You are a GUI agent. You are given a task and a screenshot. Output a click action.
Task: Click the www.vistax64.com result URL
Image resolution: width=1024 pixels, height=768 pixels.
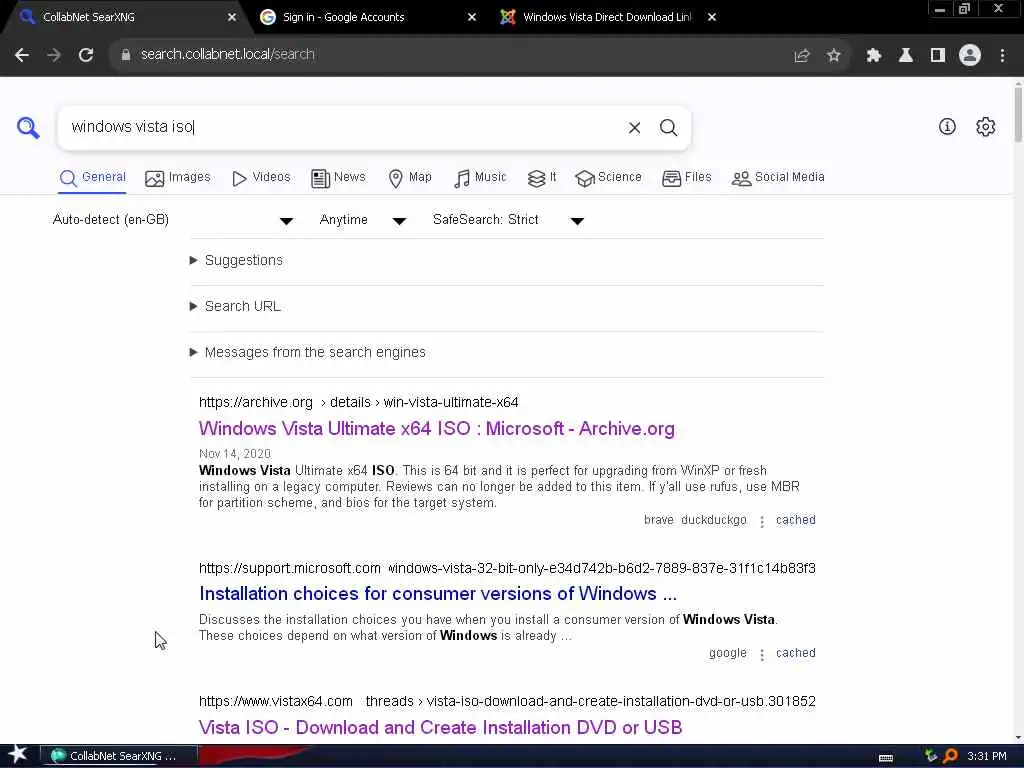[x=507, y=701]
